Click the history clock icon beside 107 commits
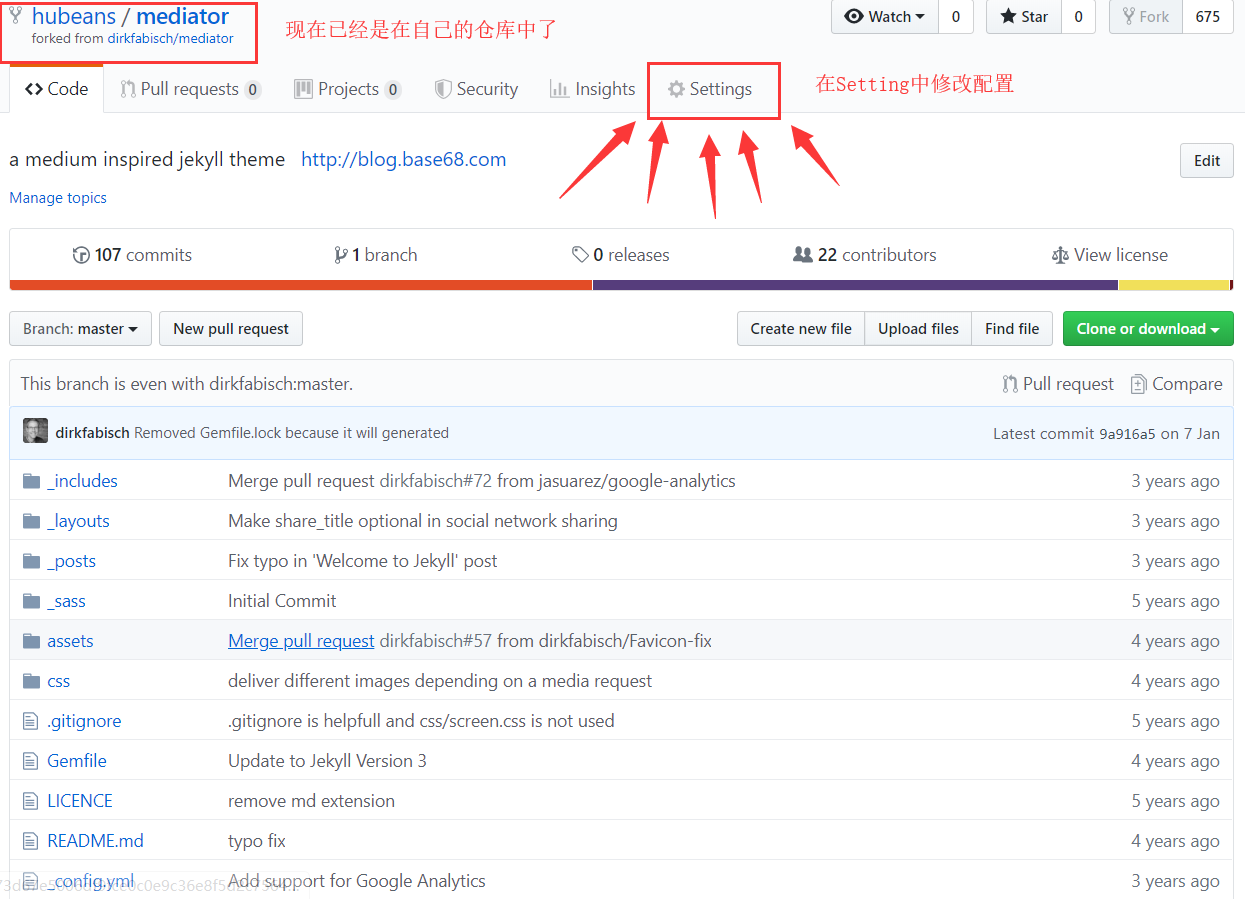 click(x=81, y=255)
